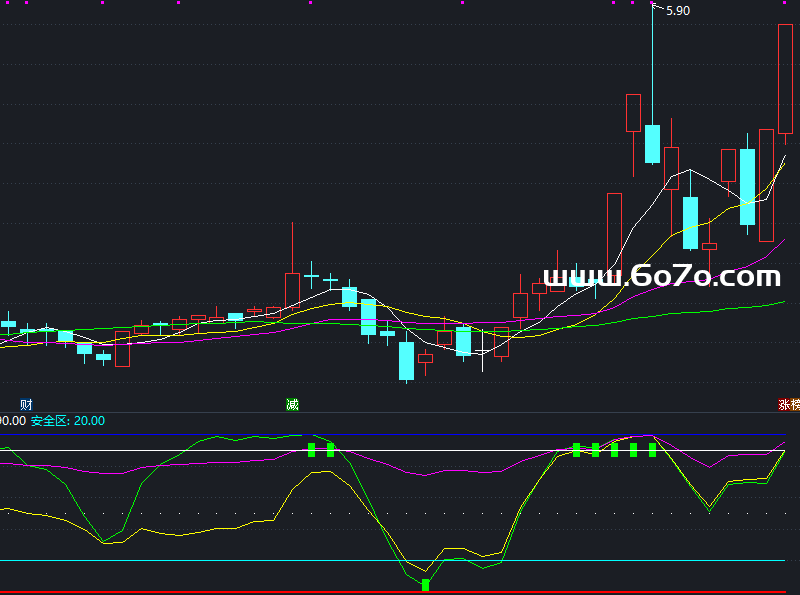This screenshot has height=595, width=800.
Task: Click the blue upper limit line in indicator
Action: [150, 435]
